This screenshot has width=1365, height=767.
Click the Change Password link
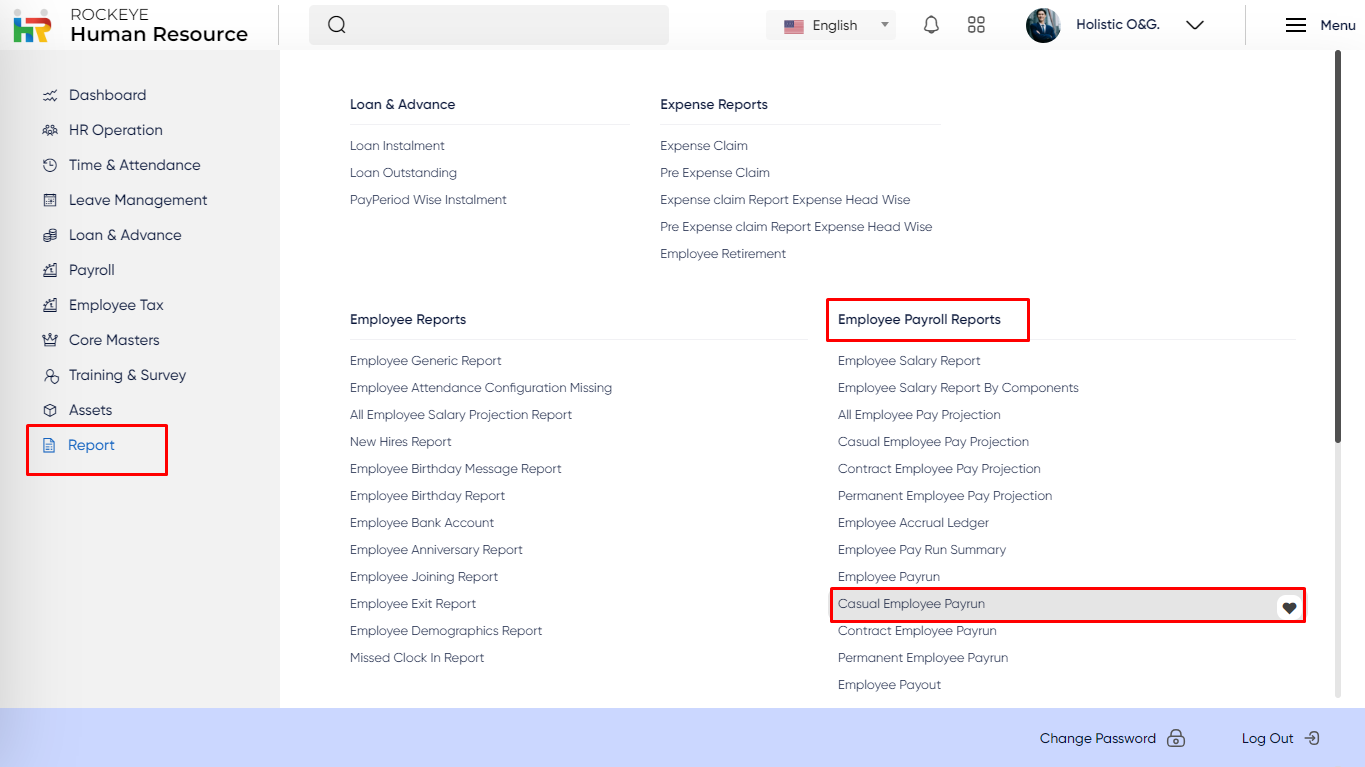coord(1097,738)
